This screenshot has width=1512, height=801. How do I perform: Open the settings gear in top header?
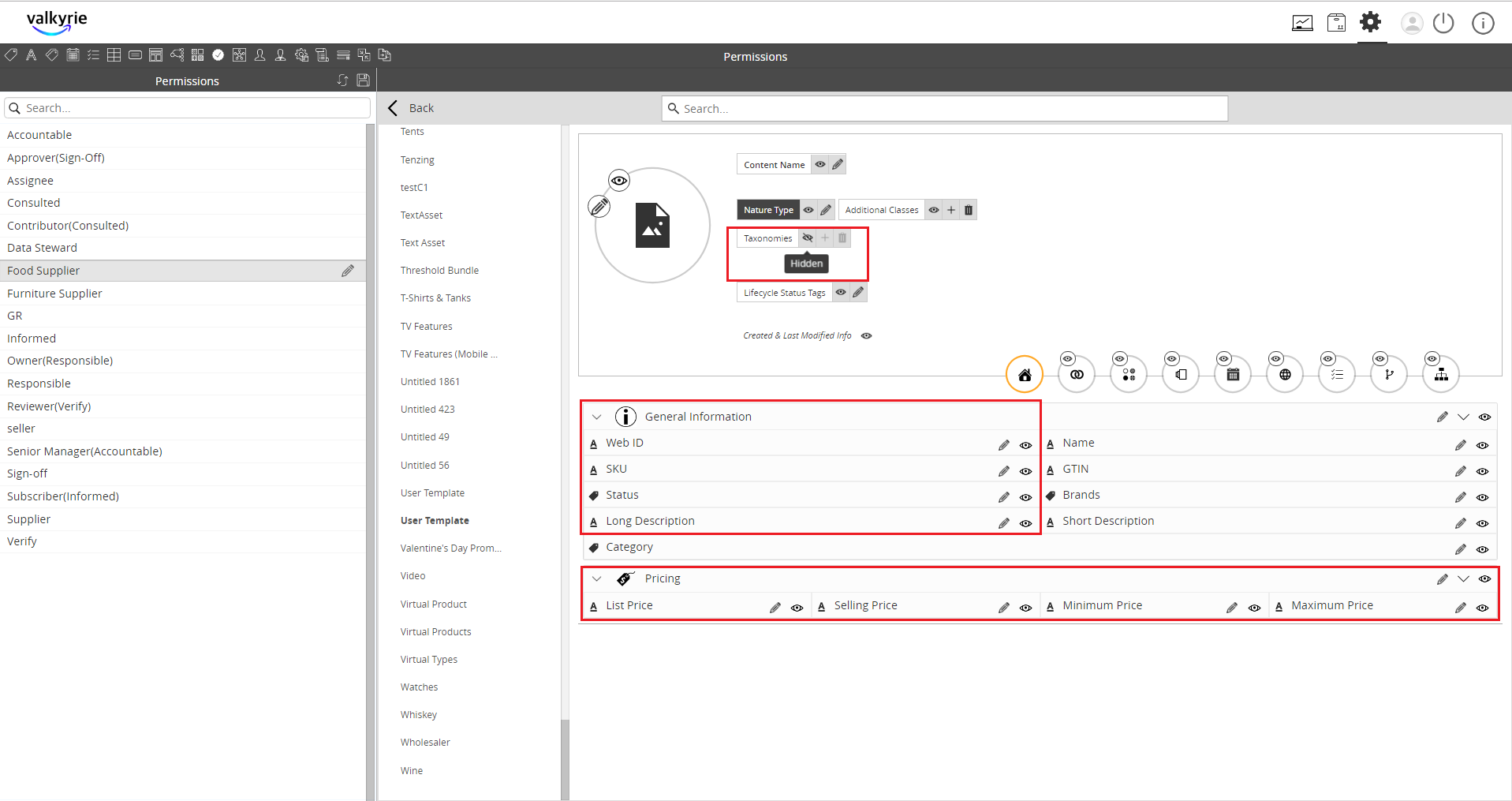pyautogui.click(x=1371, y=21)
